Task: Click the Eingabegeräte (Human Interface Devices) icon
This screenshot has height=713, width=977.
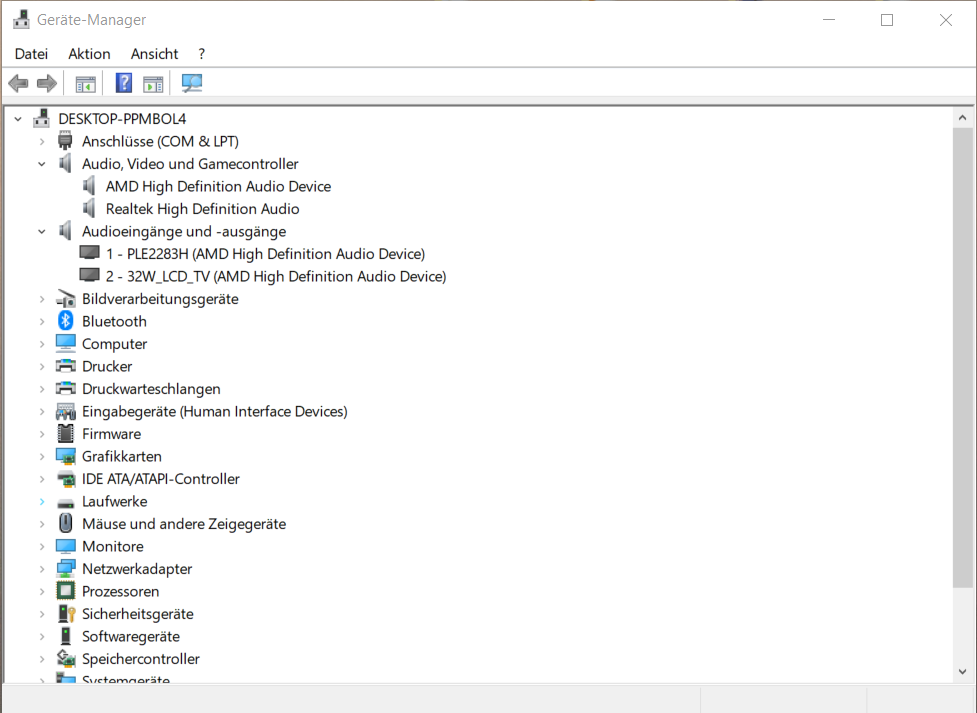Action: click(x=65, y=411)
